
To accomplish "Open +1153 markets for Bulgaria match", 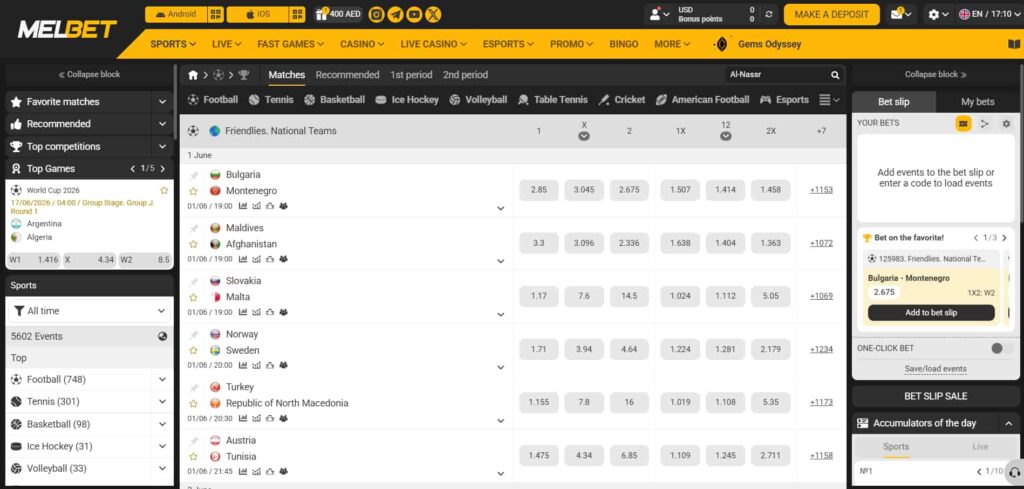I will (821, 190).
